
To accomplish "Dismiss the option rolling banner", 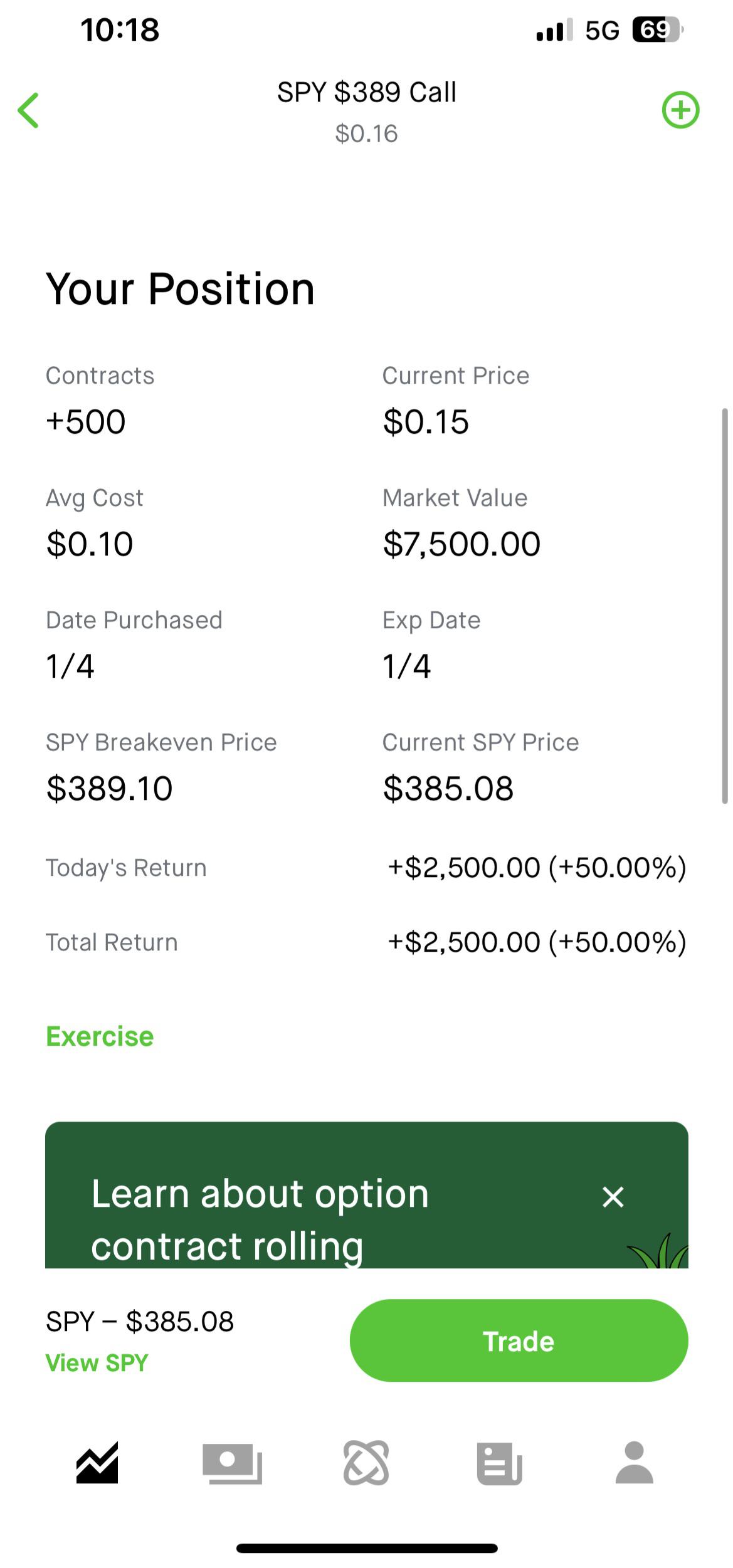I will click(613, 1196).
